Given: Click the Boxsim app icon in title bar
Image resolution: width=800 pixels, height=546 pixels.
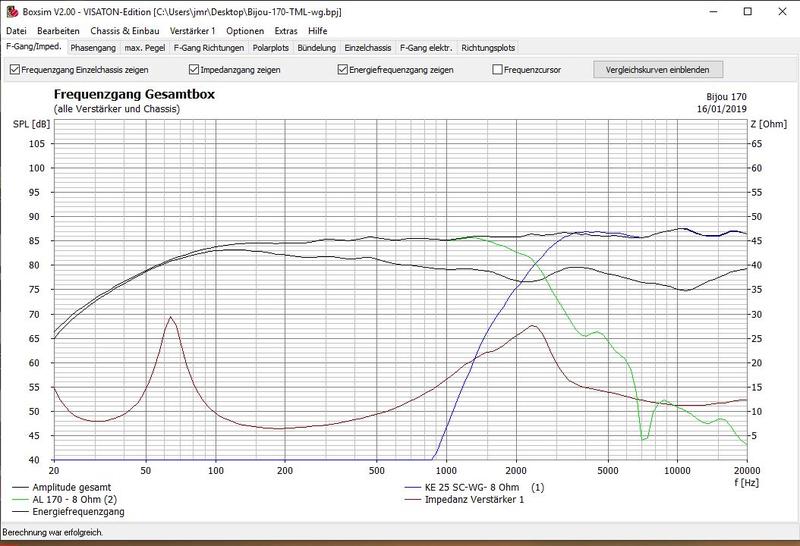Looking at the screenshot, I should (x=11, y=10).
